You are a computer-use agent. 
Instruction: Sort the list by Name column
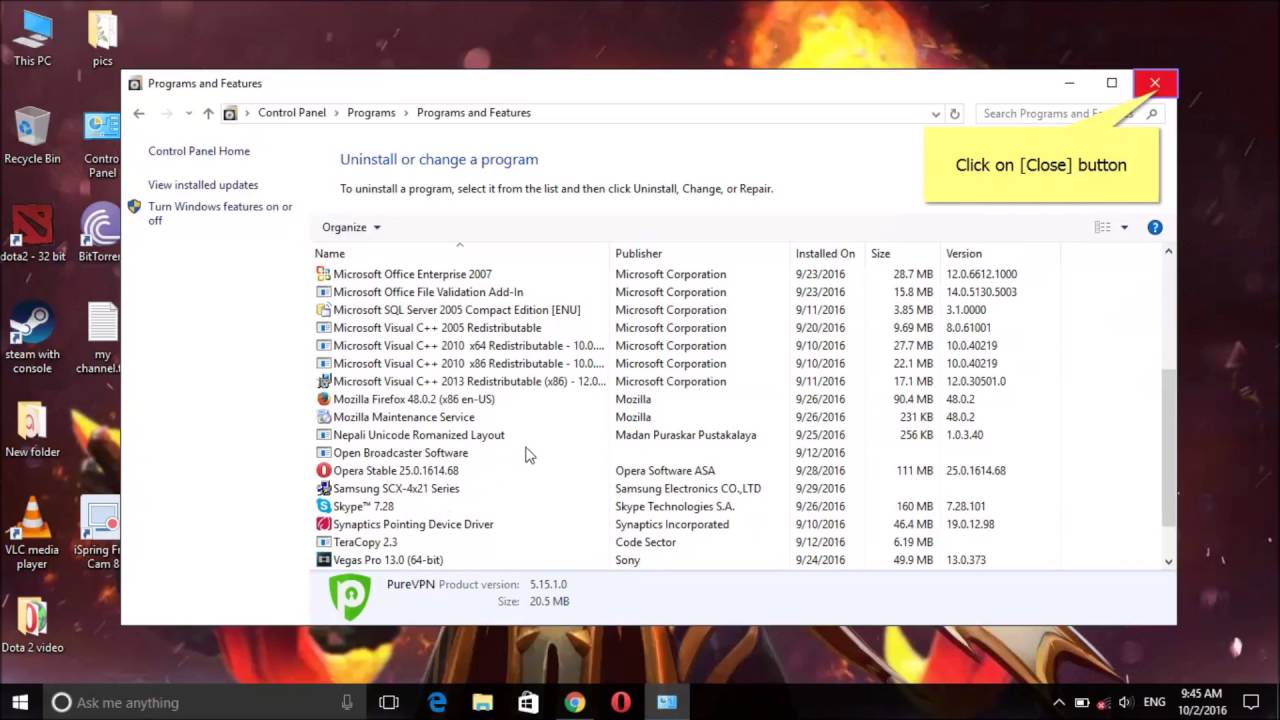[x=460, y=253]
